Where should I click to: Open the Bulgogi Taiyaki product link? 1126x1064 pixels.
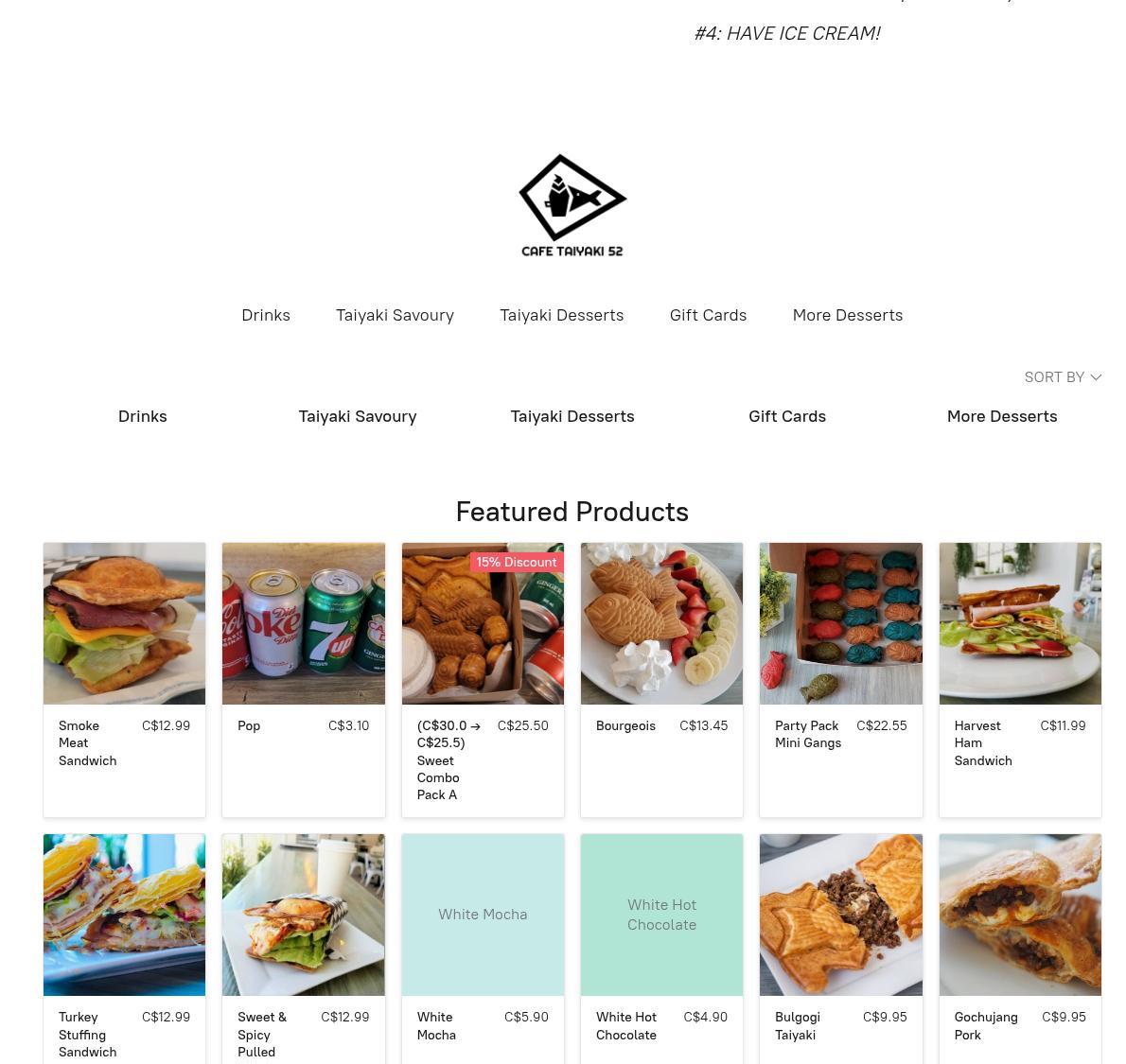tap(797, 1026)
